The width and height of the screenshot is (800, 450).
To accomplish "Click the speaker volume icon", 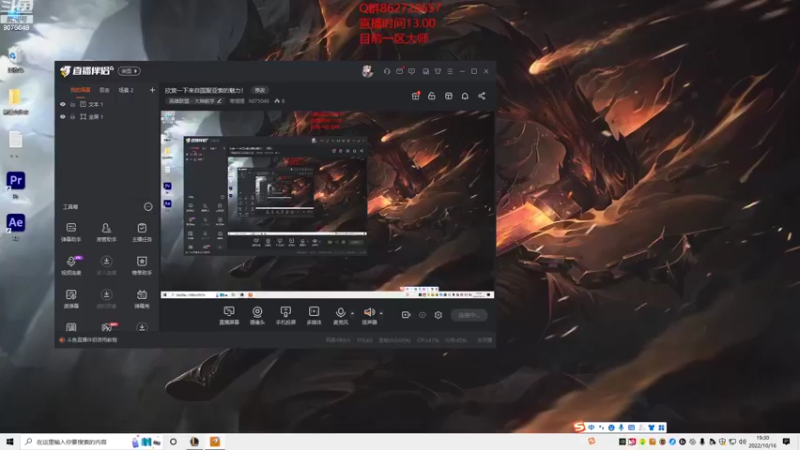I will 369,312.
